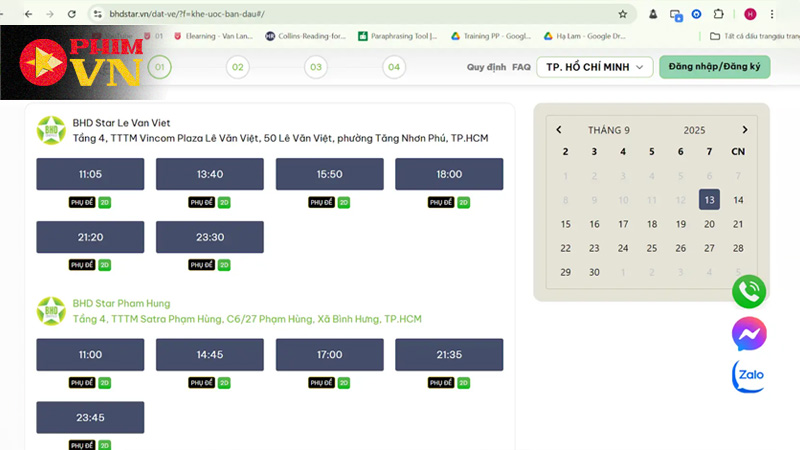This screenshot has width=800, height=450.
Task: Select step 02 in the booking progress
Action: (x=237, y=68)
